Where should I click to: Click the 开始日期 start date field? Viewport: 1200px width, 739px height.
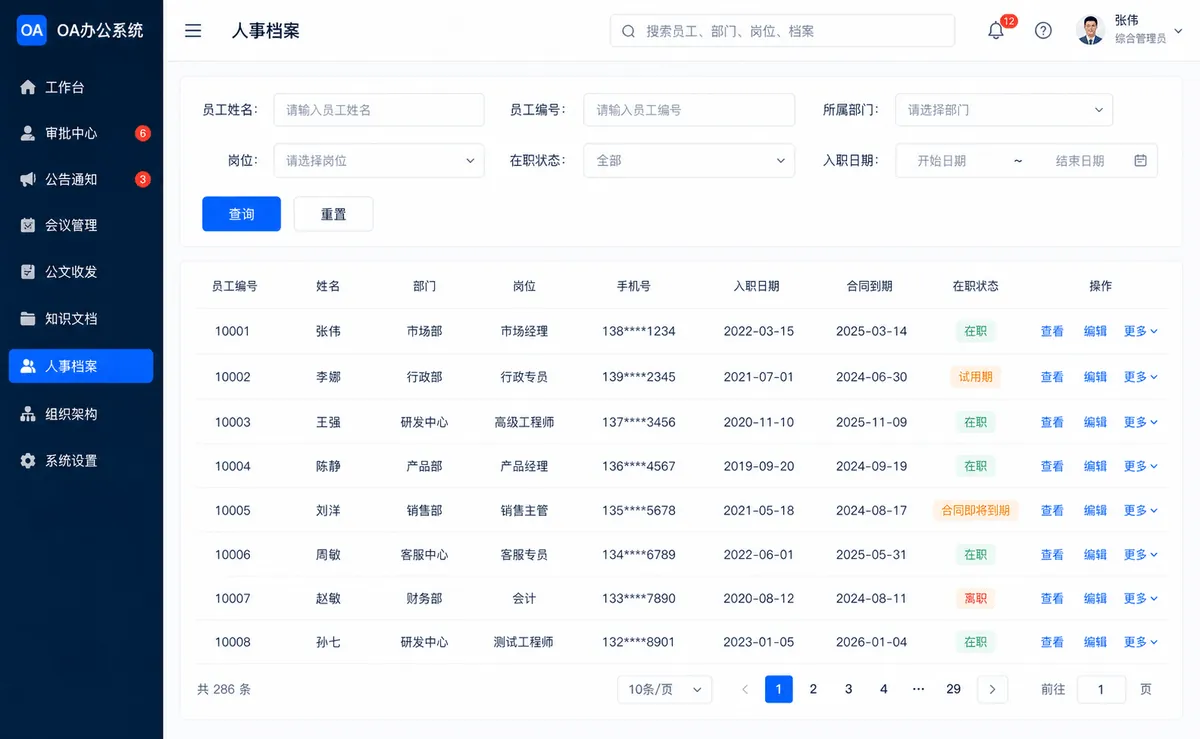click(x=942, y=160)
